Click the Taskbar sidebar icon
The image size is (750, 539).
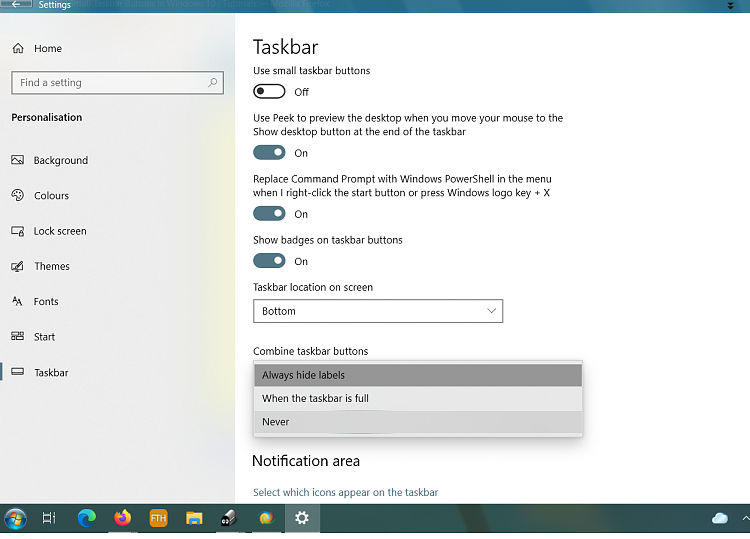pos(18,372)
